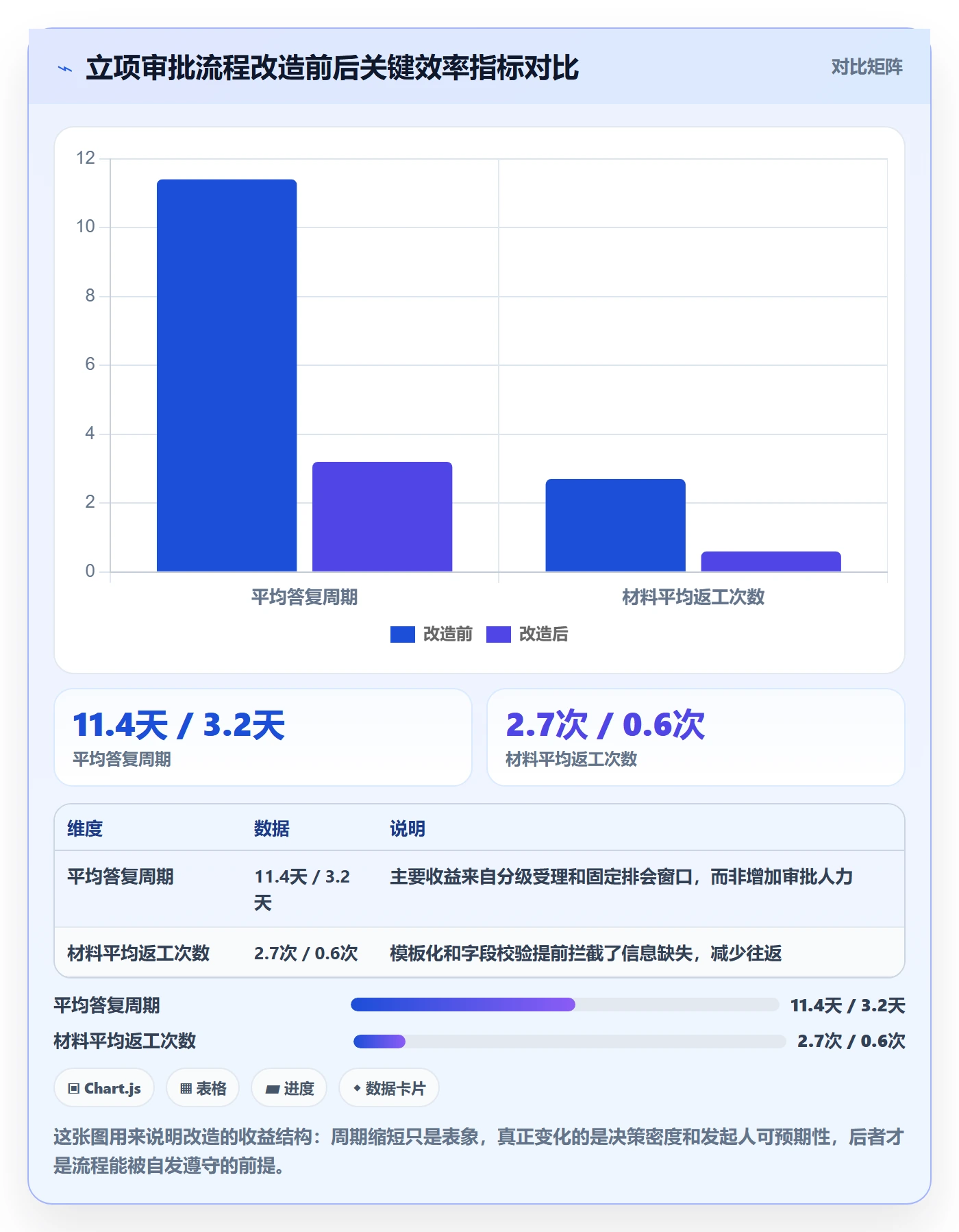Select the 2.7次 / 0.6次 data card
This screenshot has width=959, height=1232.
(696, 737)
